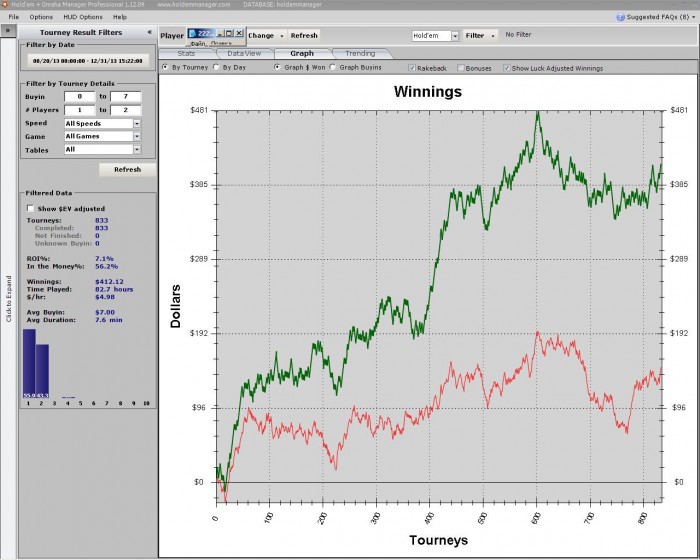700x560 pixels.
Task: Open the Options menu
Action: 41,17
